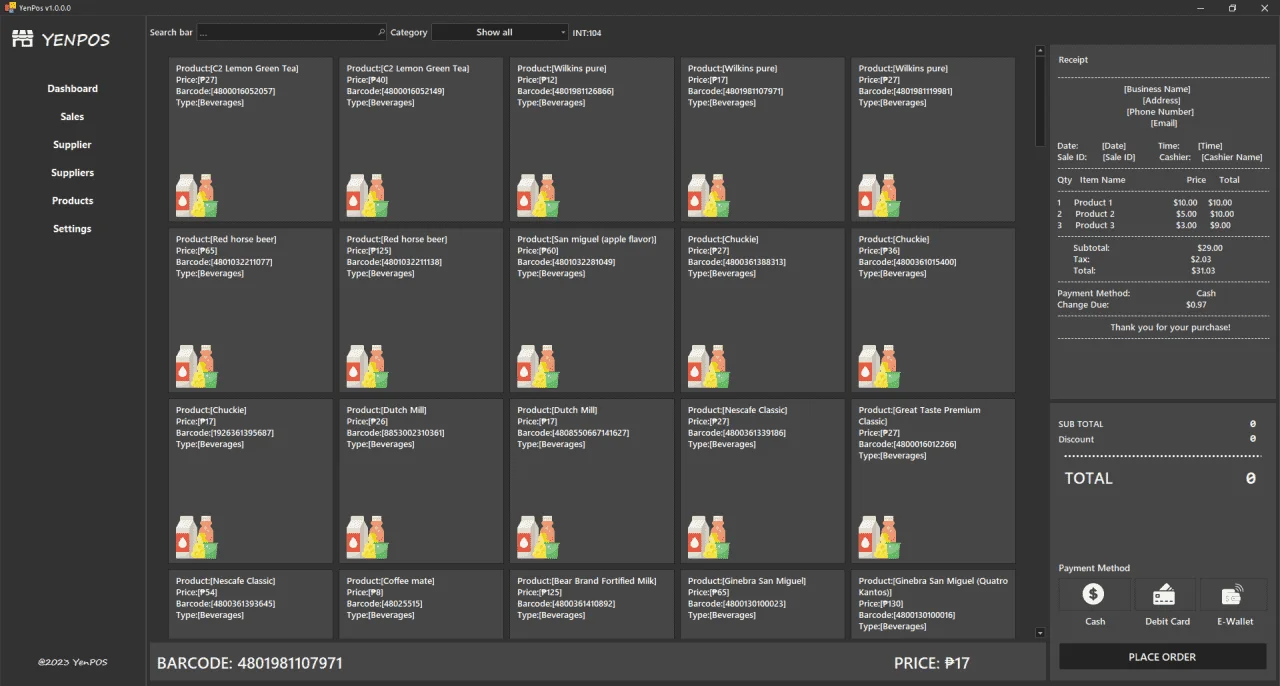This screenshot has height=686, width=1280.
Task: Open the Products menu item
Action: 73,201
